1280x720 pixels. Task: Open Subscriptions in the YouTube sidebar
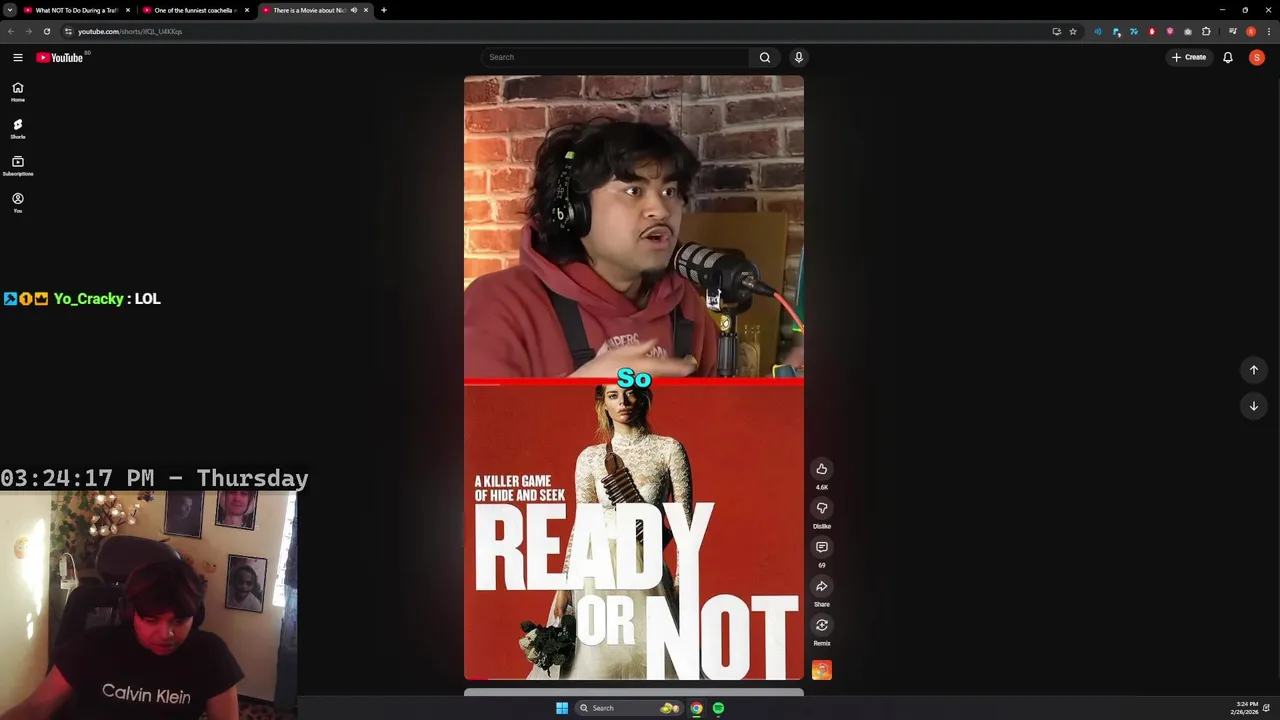click(17, 166)
